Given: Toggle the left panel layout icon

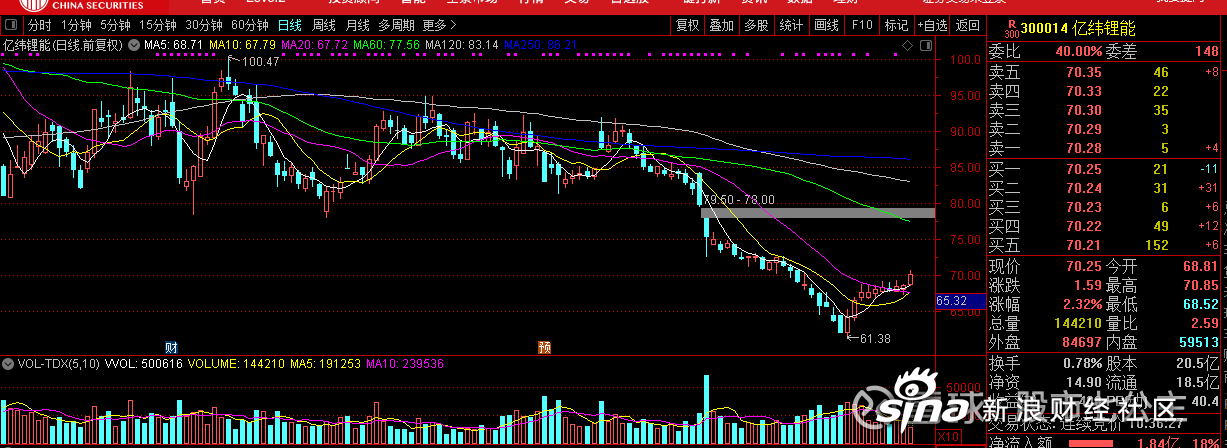Looking at the screenshot, I should (11, 25).
